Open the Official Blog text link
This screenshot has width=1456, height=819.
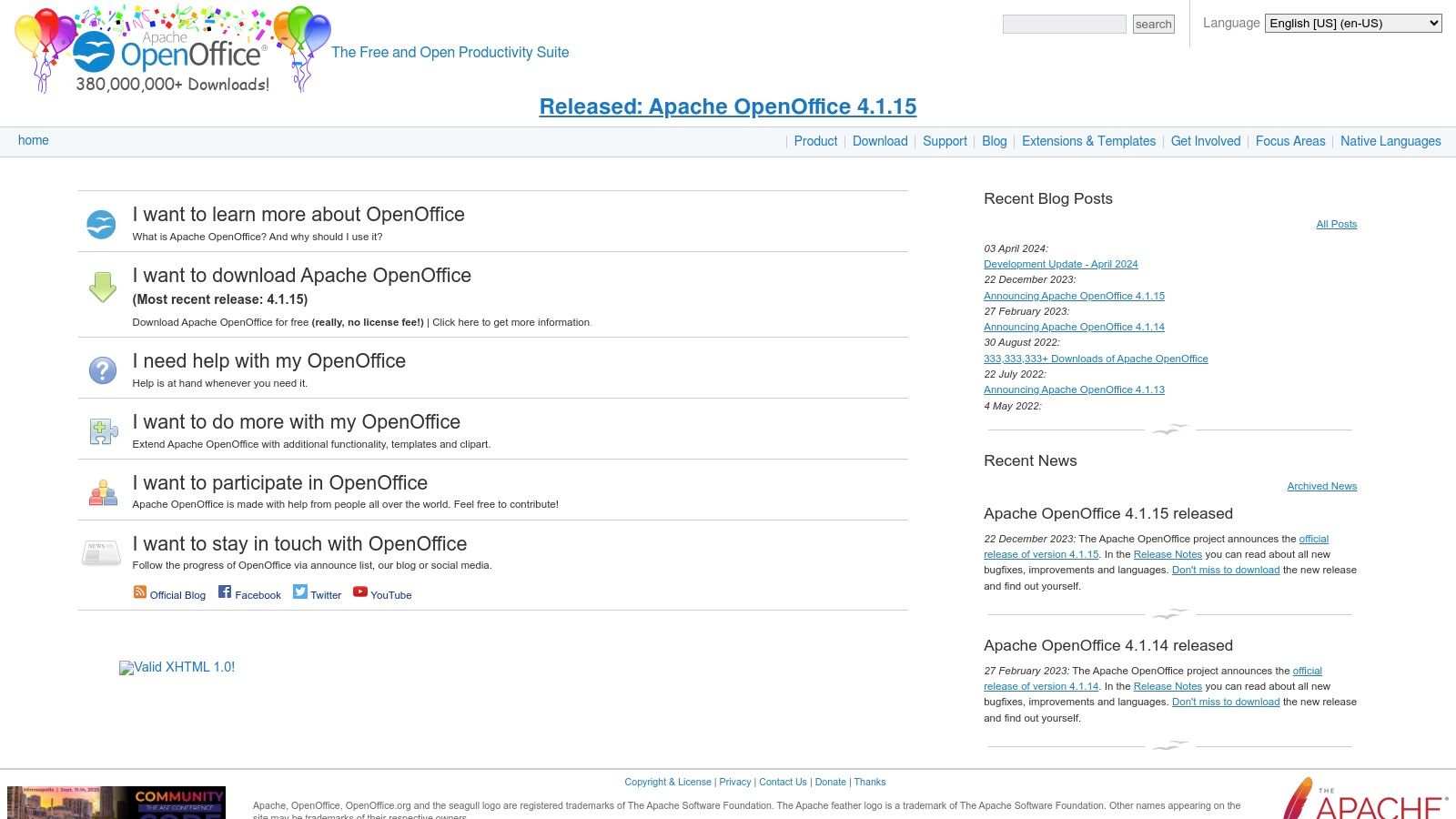177,595
